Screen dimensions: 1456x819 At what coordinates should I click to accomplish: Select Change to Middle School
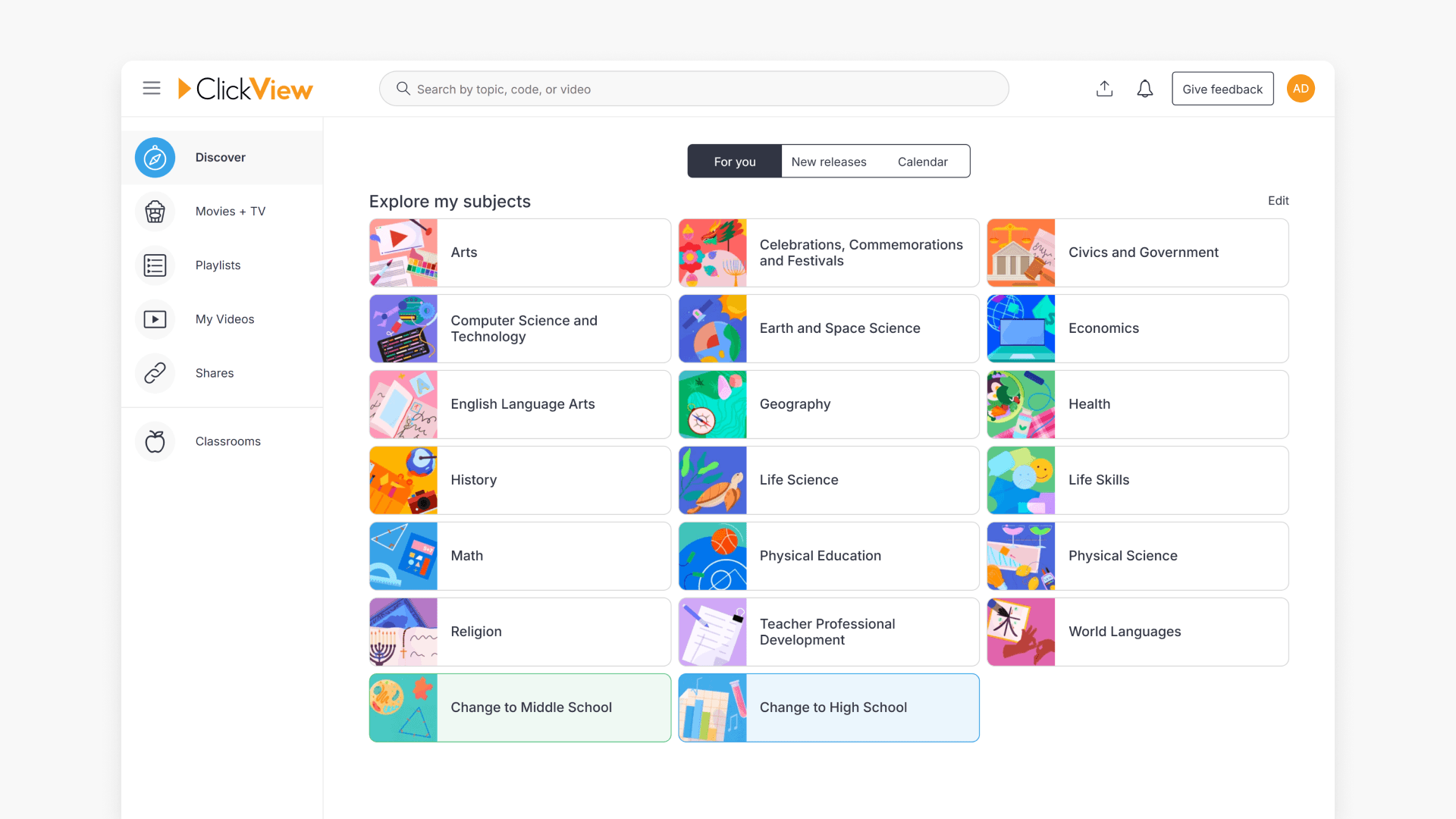point(519,707)
